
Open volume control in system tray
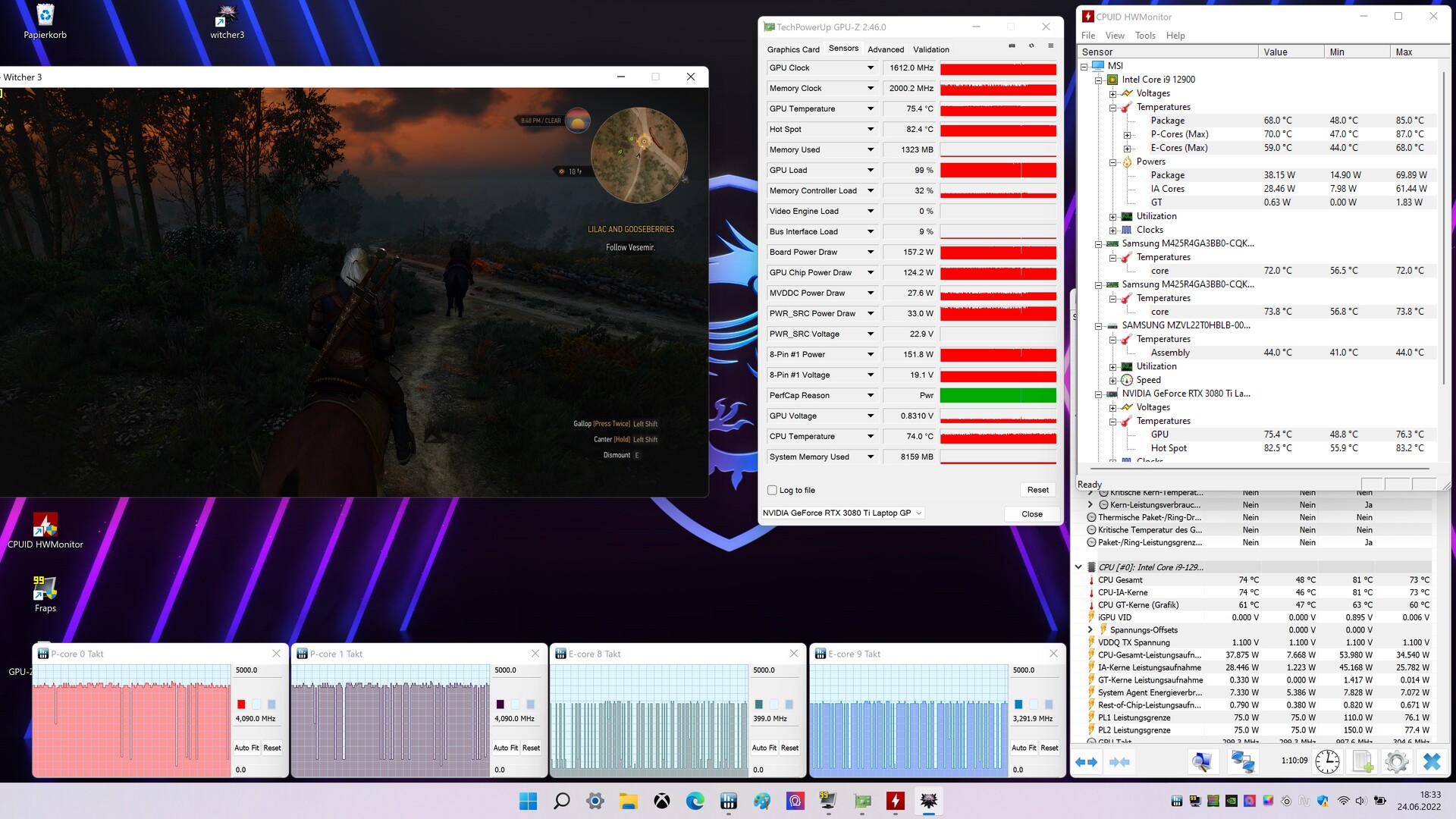coord(1360,801)
